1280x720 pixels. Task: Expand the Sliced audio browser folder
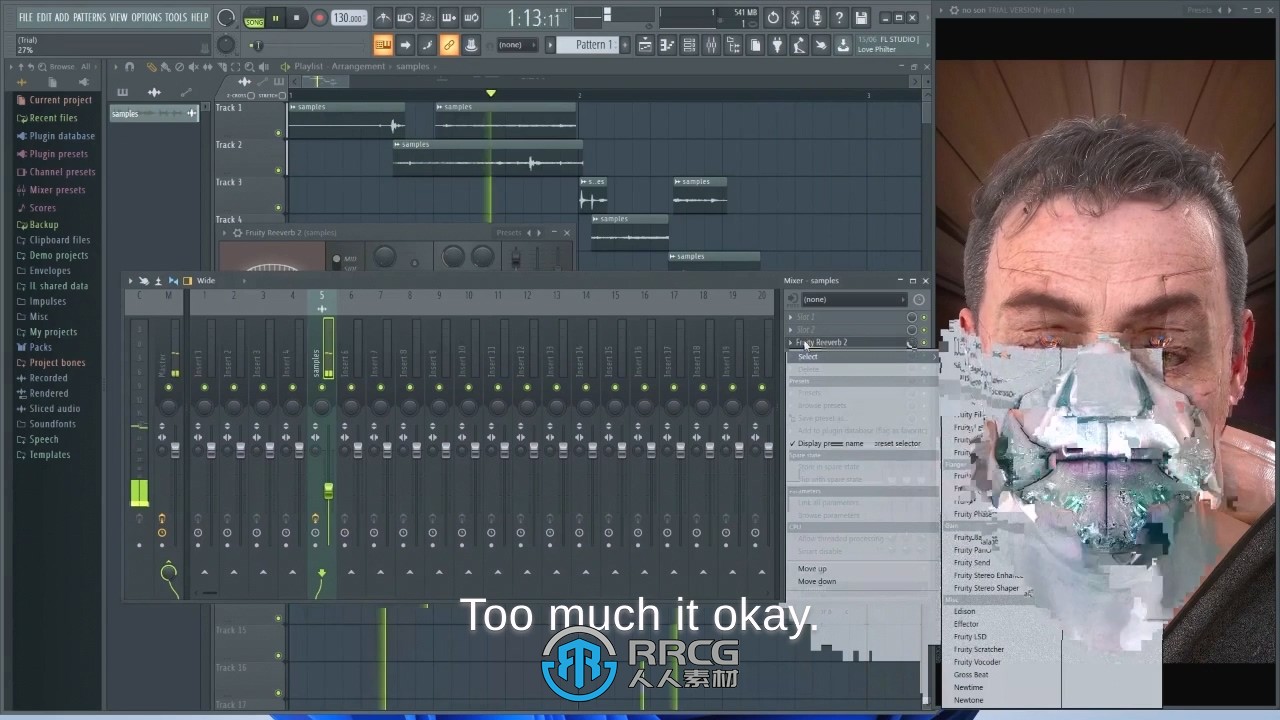click(x=54, y=408)
